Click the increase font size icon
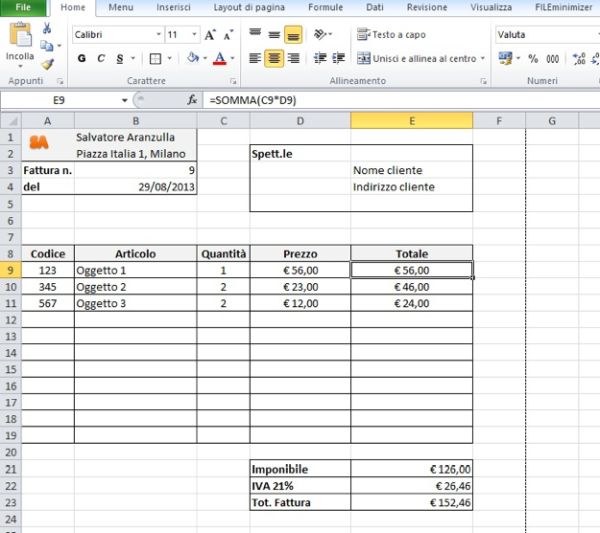Image resolution: width=600 pixels, height=533 pixels. click(210, 35)
